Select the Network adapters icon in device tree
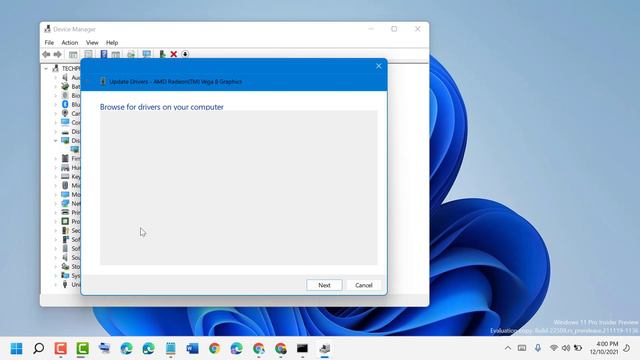This screenshot has width=640, height=360. point(65,203)
